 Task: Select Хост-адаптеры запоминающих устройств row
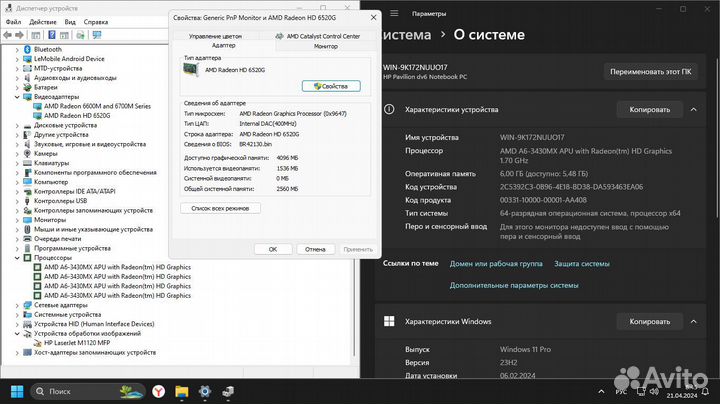click(x=95, y=353)
